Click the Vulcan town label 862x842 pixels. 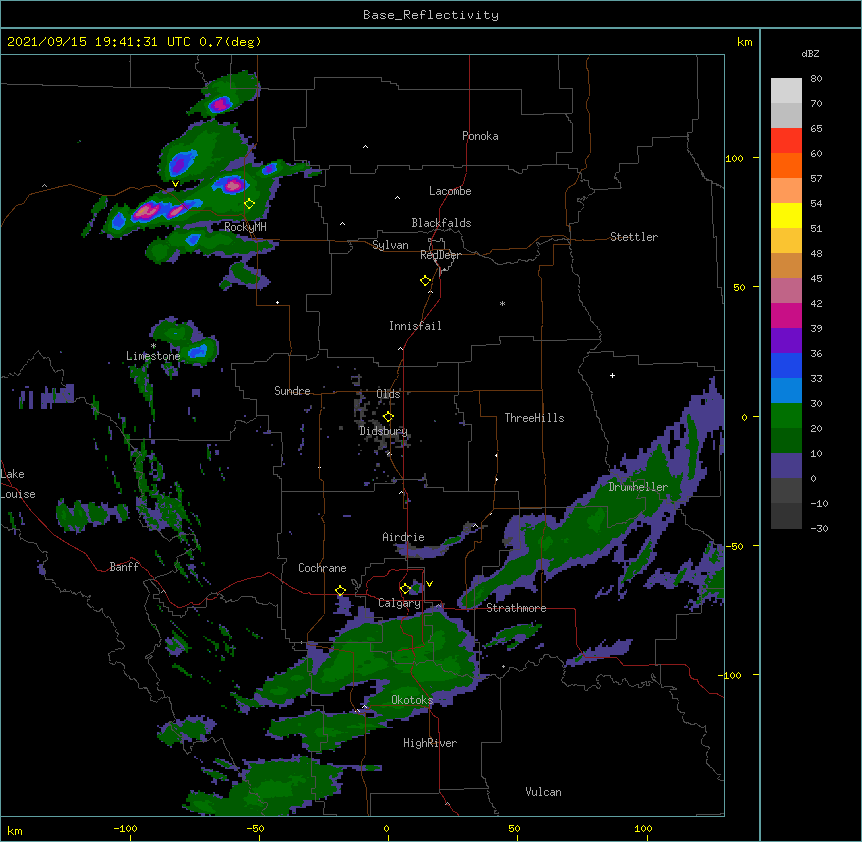point(543,792)
